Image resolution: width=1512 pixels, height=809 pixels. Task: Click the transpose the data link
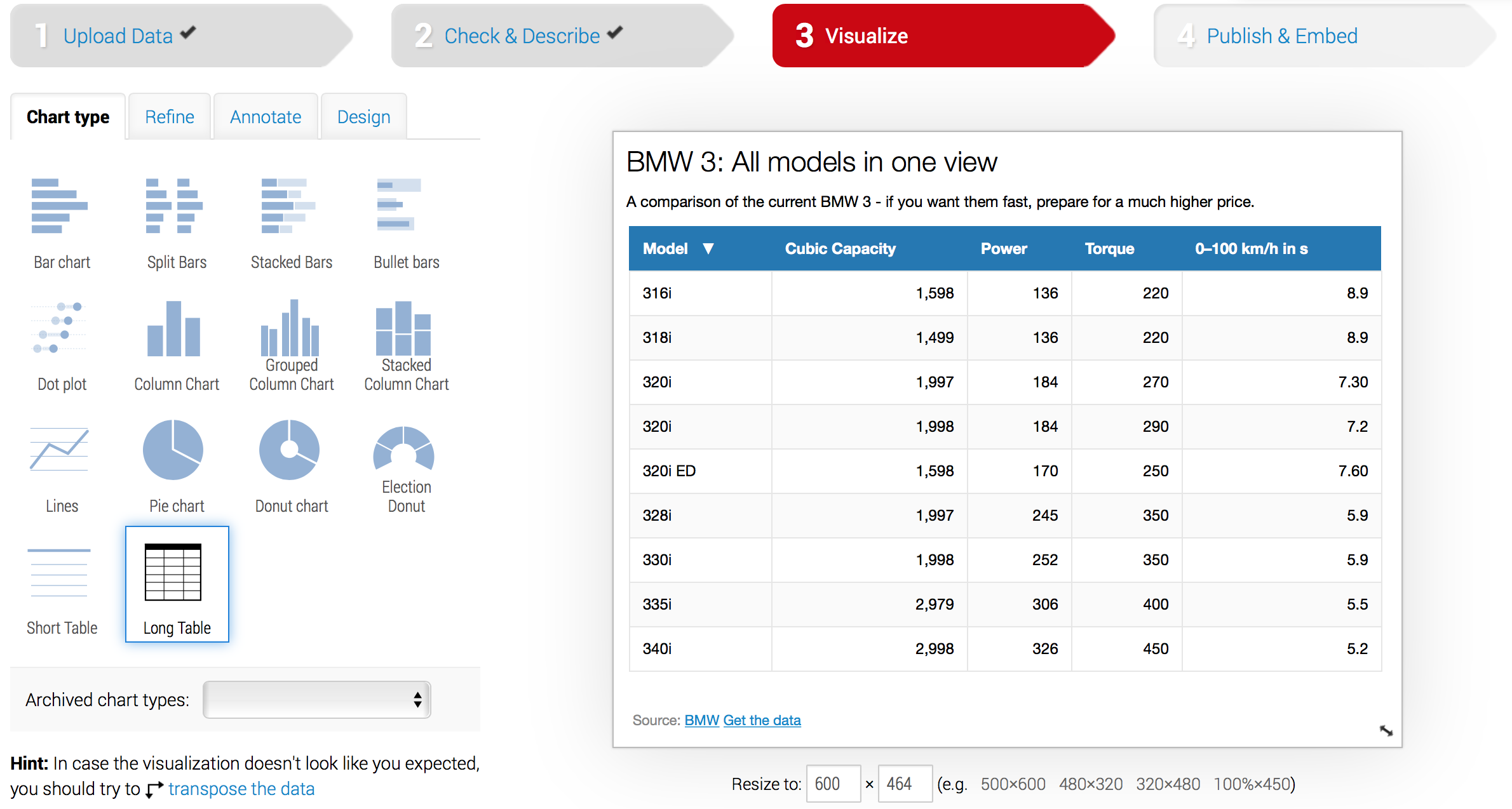pos(241,789)
